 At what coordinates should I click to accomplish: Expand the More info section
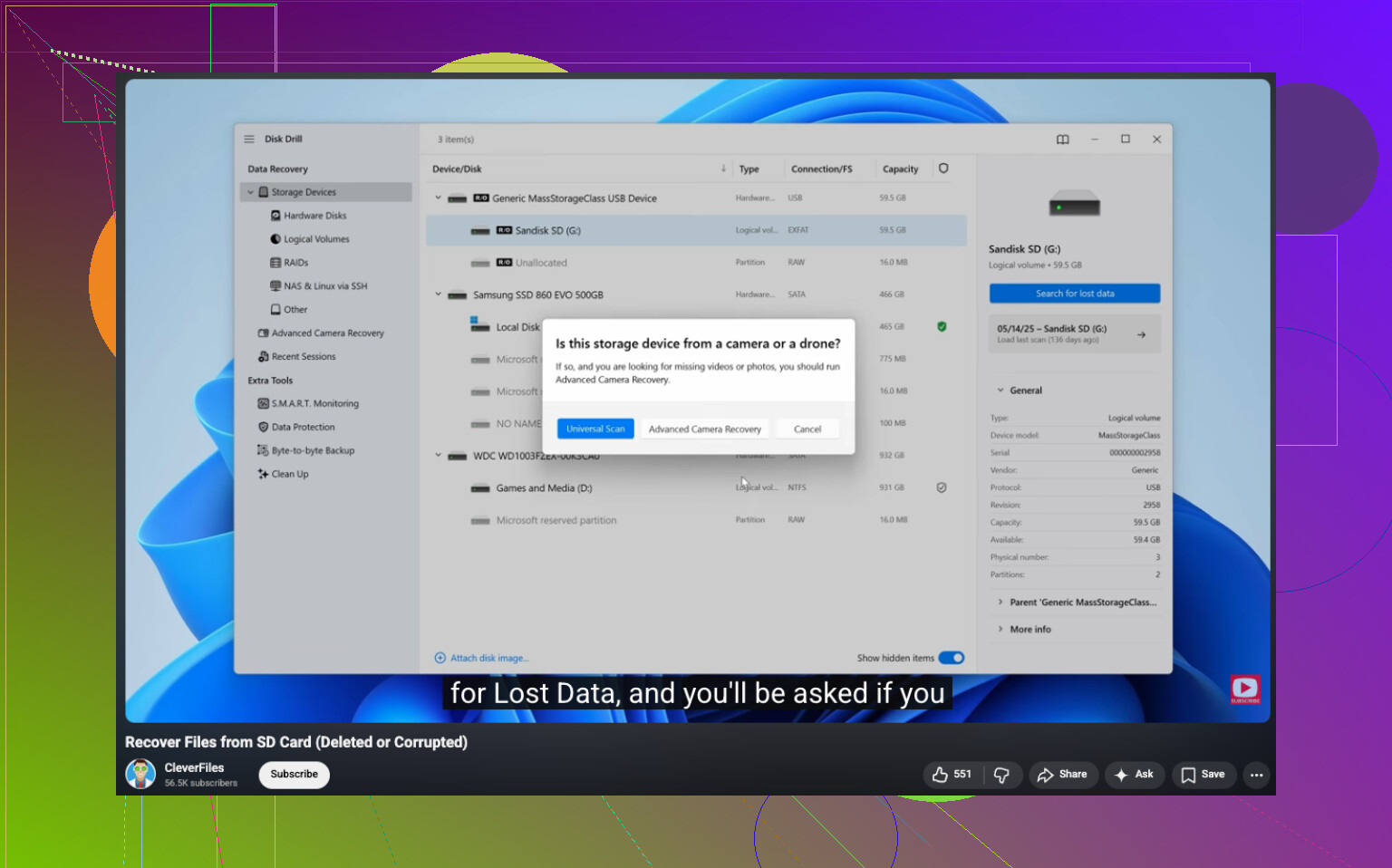pyautogui.click(x=1000, y=630)
